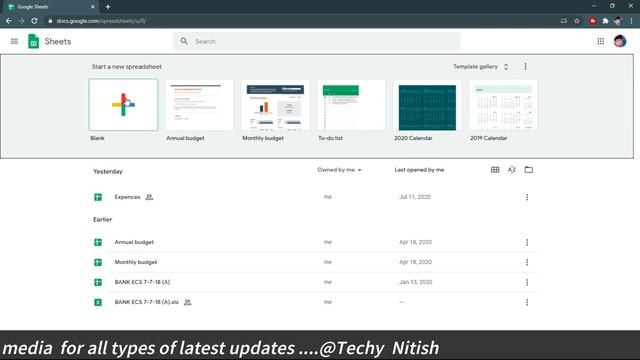Open the main hamburger menu
The image size is (640, 360).
14,41
